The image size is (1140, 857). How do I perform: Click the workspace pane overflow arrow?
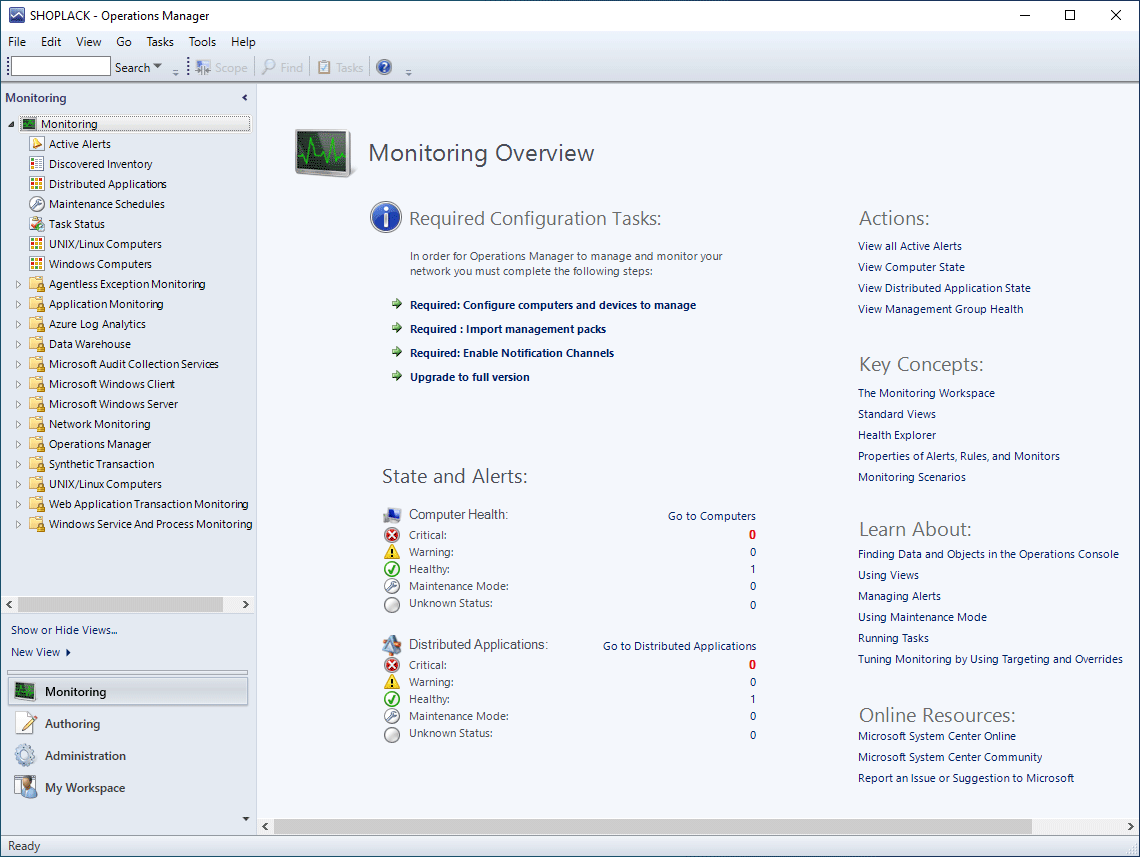pyautogui.click(x=246, y=819)
